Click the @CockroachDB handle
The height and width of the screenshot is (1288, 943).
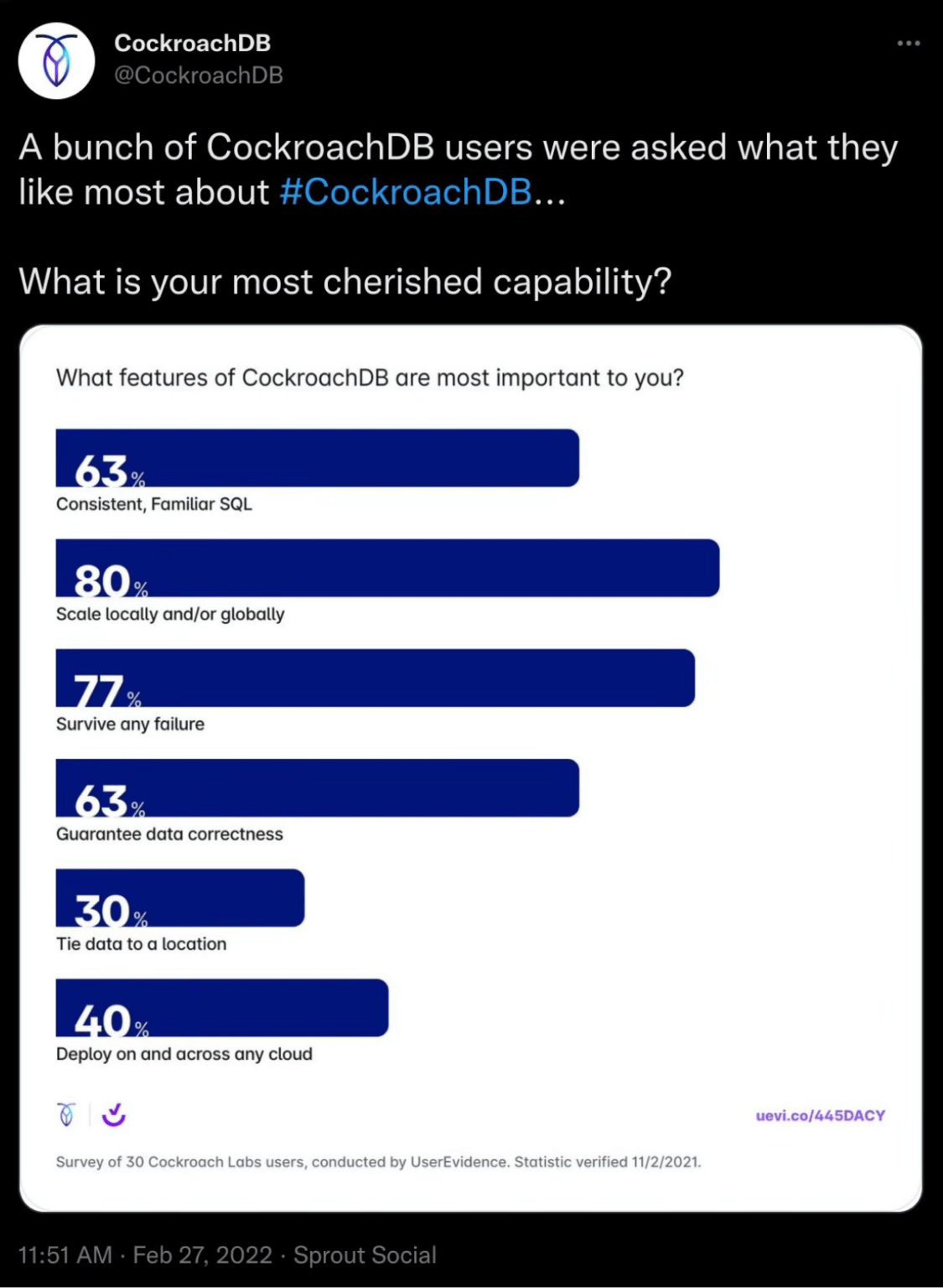tap(199, 75)
